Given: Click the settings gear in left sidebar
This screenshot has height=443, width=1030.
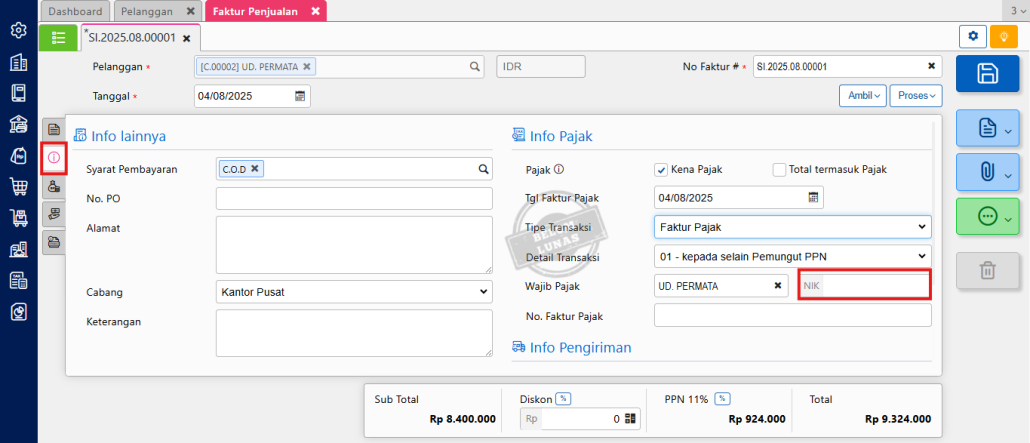Looking at the screenshot, I should tap(18, 30).
